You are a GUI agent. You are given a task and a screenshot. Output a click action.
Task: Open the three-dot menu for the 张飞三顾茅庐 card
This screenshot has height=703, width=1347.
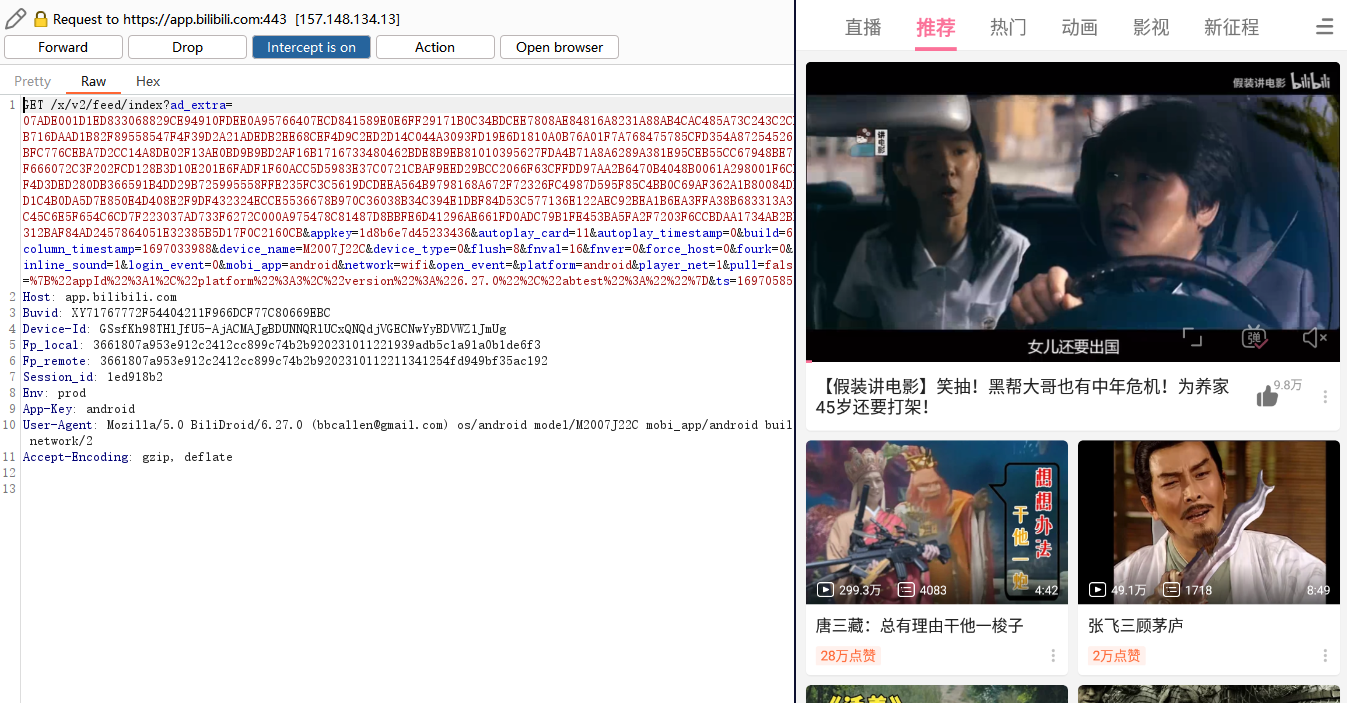click(x=1325, y=656)
